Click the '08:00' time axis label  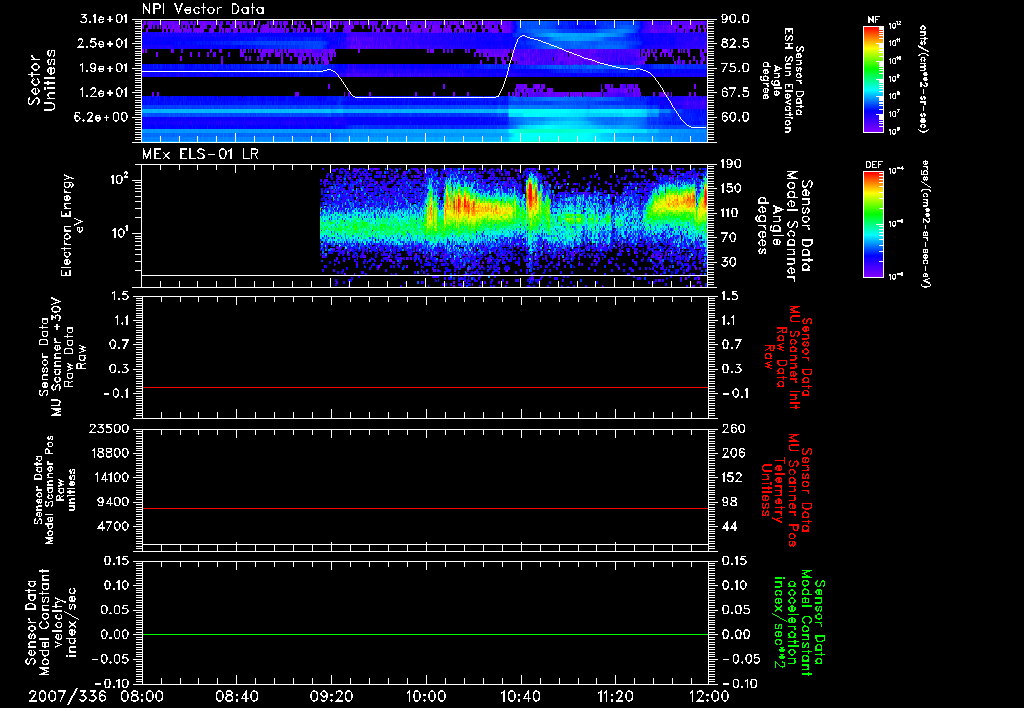click(x=142, y=696)
